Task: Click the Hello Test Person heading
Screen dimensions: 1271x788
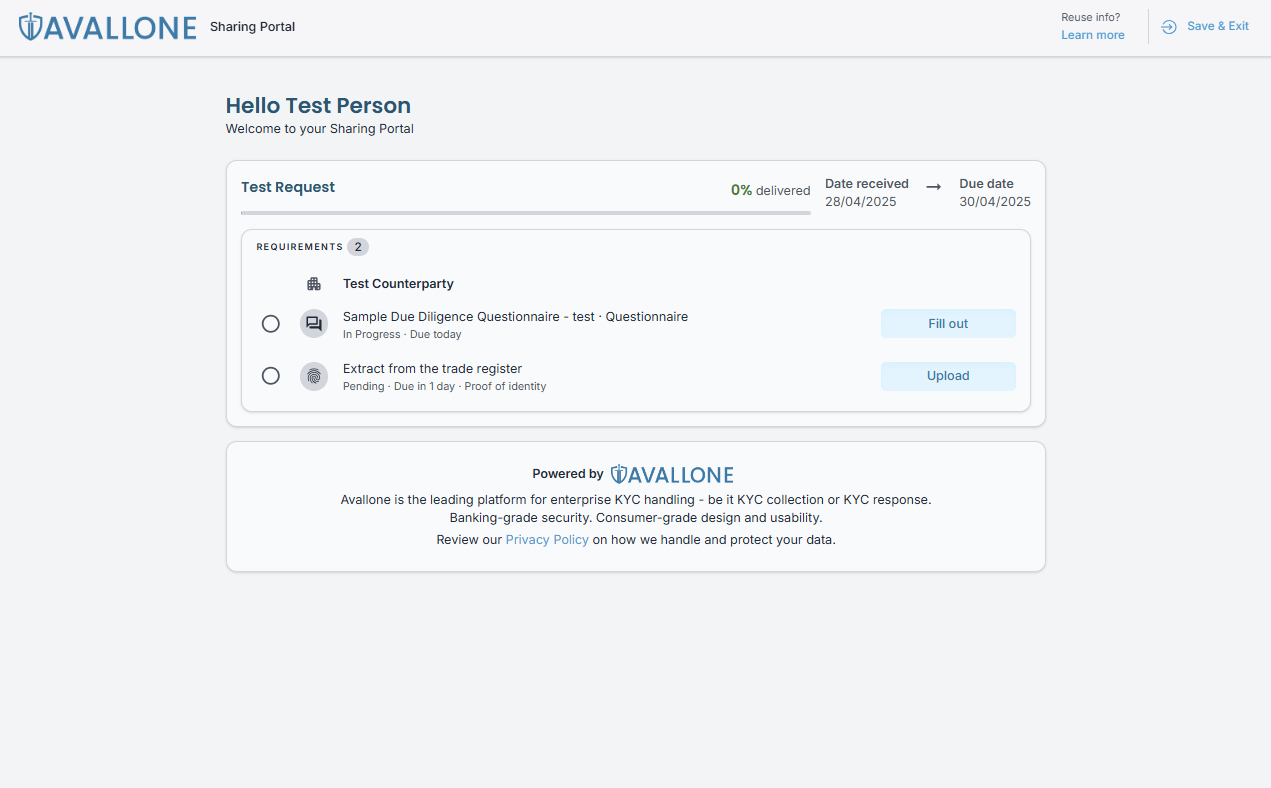Action: pos(318,106)
